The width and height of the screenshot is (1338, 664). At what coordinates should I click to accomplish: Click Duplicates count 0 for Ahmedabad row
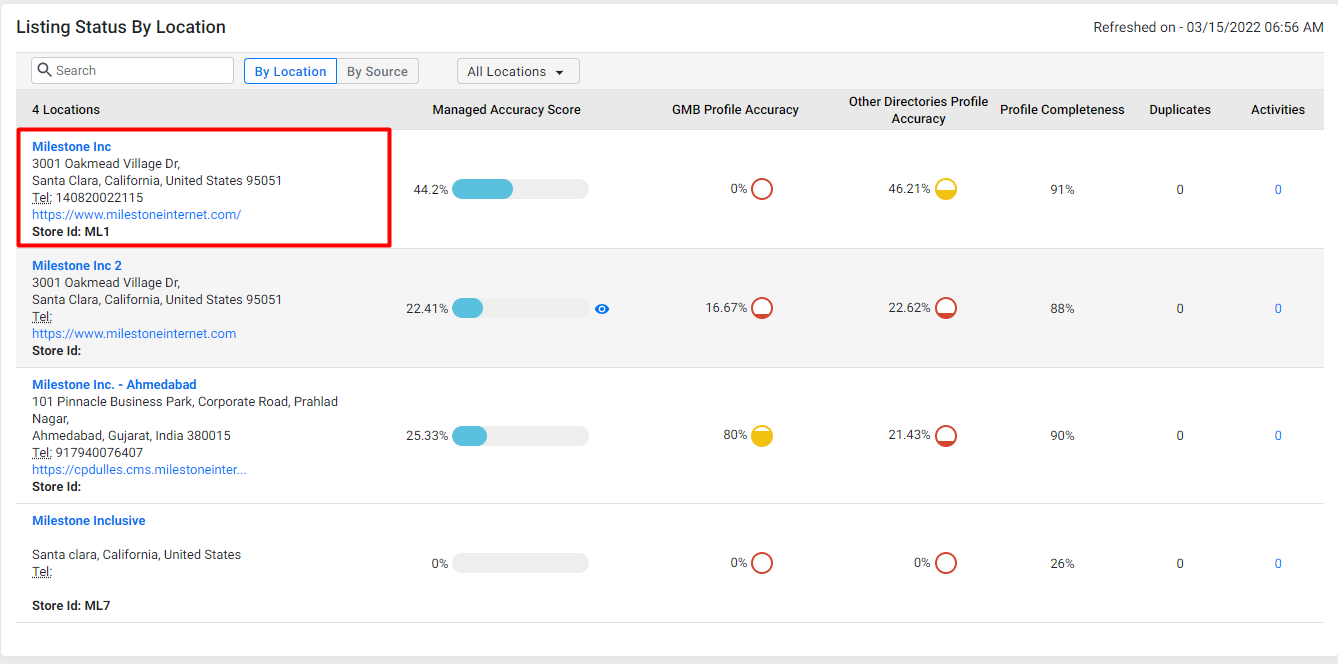point(1180,436)
